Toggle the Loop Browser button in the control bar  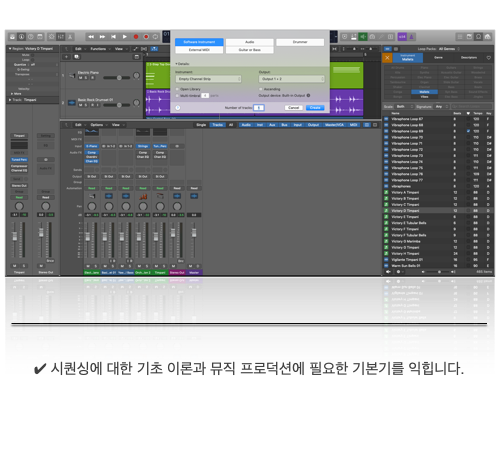coord(478,37)
